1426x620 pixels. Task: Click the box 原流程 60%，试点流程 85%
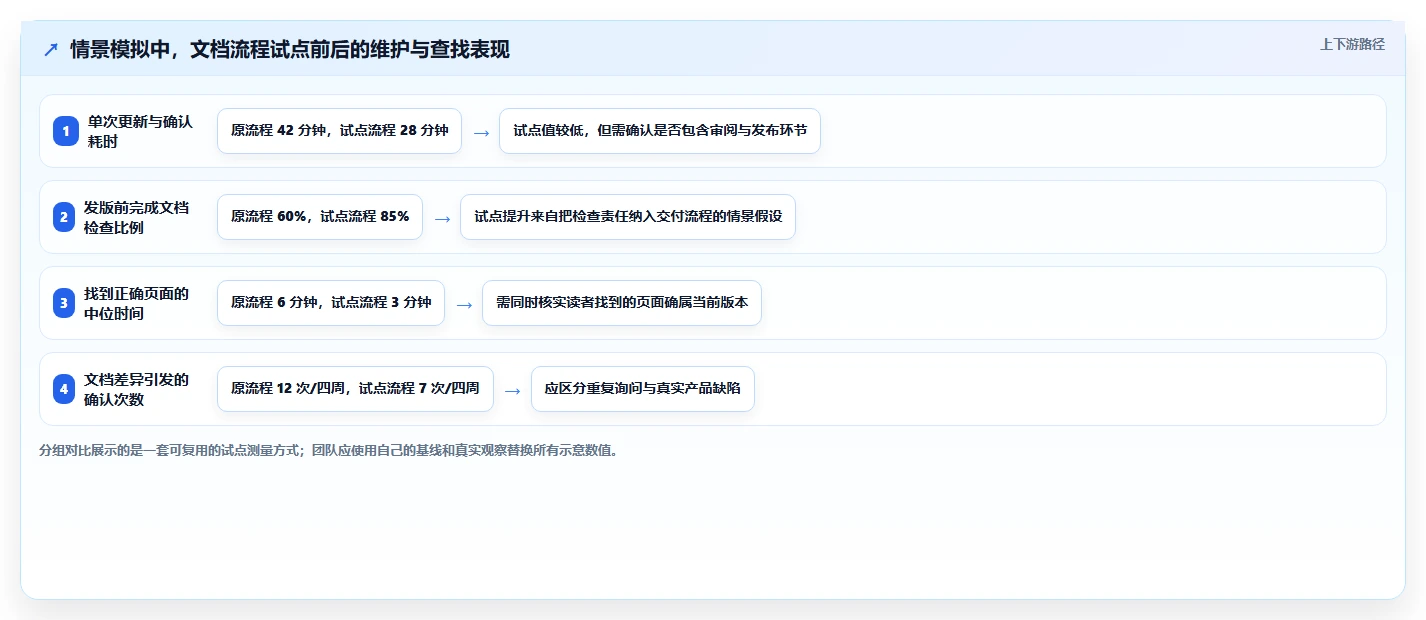320,217
